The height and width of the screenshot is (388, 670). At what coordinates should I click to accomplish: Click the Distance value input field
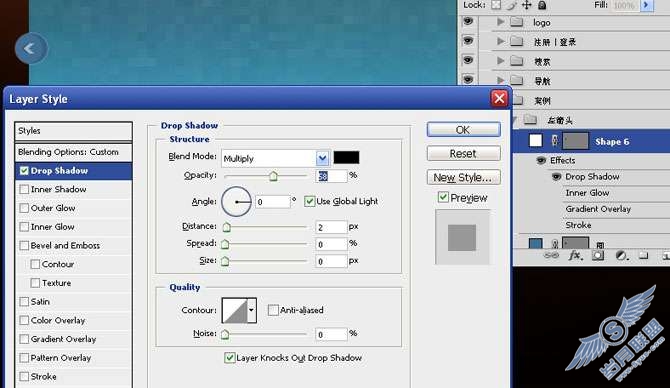coord(331,227)
